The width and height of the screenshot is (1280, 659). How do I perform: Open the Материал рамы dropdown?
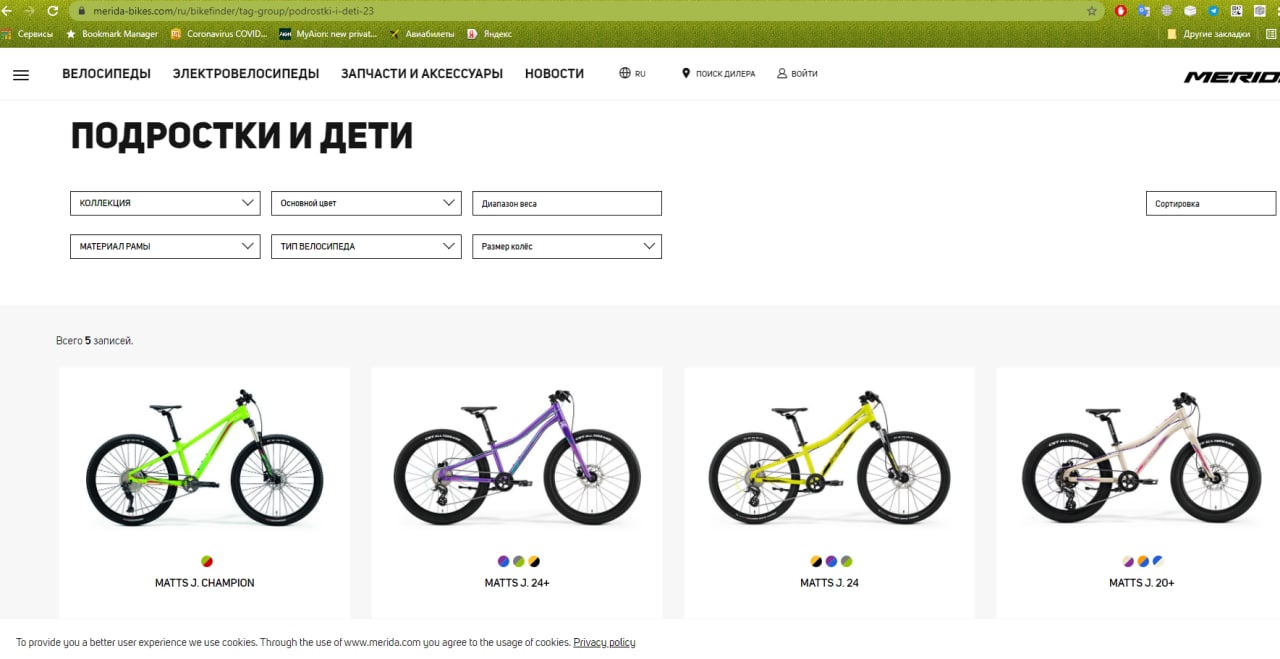165,246
